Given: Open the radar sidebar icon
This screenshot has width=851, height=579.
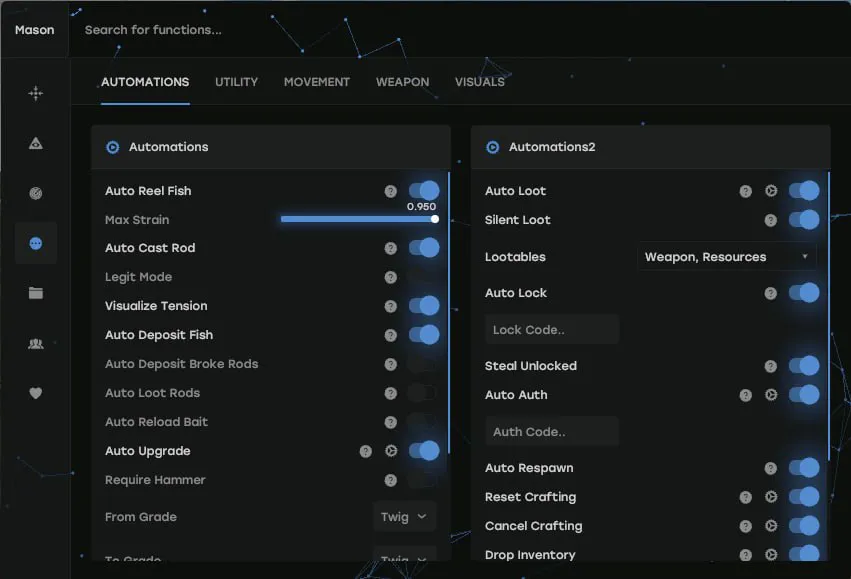Looking at the screenshot, I should click(36, 193).
